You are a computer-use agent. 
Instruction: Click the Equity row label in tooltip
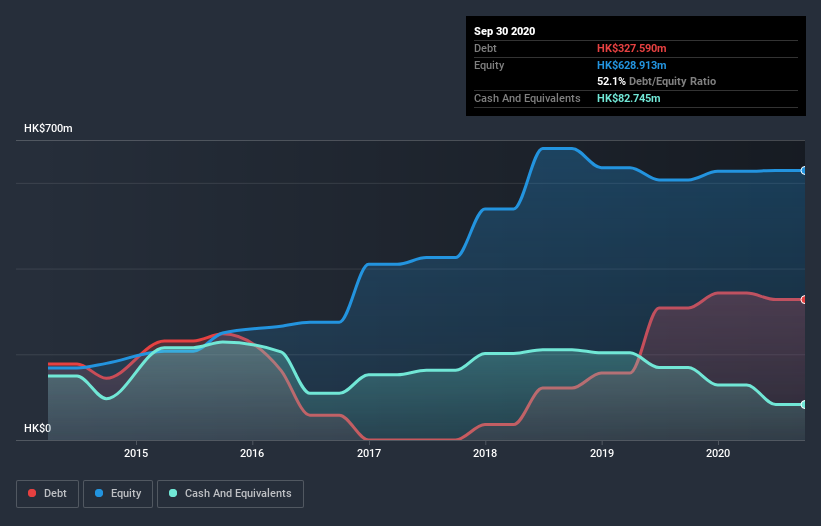[489, 65]
